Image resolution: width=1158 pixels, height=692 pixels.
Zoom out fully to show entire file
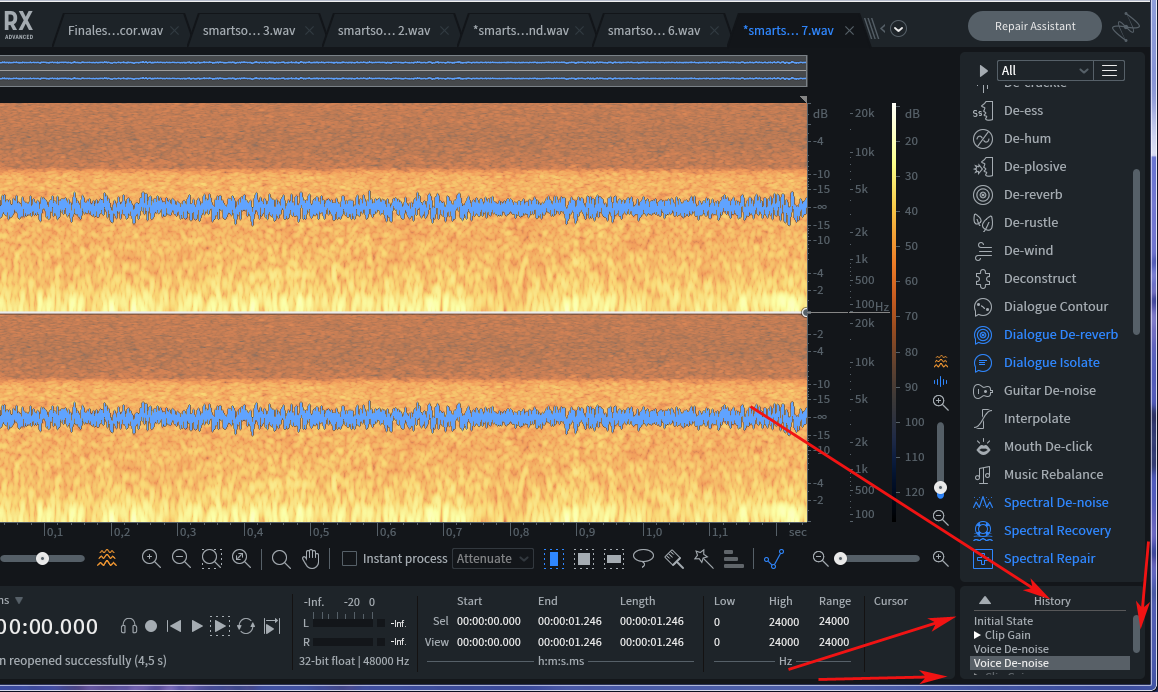click(241, 559)
